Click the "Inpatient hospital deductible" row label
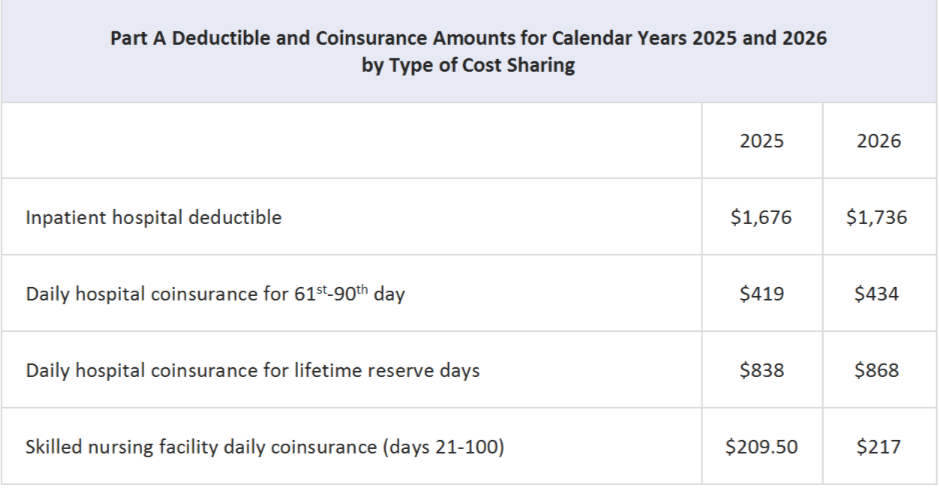The width and height of the screenshot is (939, 488). point(154,217)
